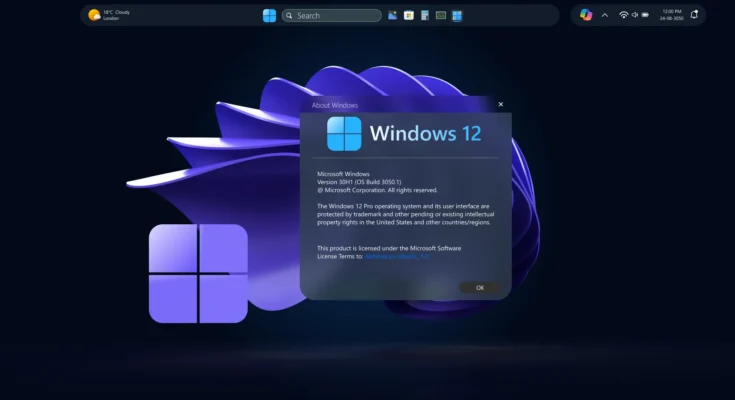Click the 'Windows 12' heading text
This screenshot has height=400, width=735.
coord(426,134)
